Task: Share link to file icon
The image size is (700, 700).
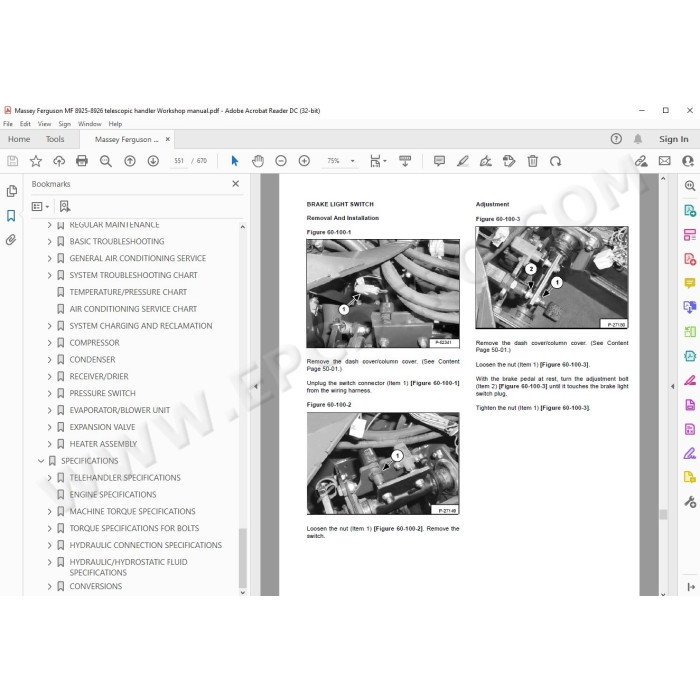Action: 641,161
